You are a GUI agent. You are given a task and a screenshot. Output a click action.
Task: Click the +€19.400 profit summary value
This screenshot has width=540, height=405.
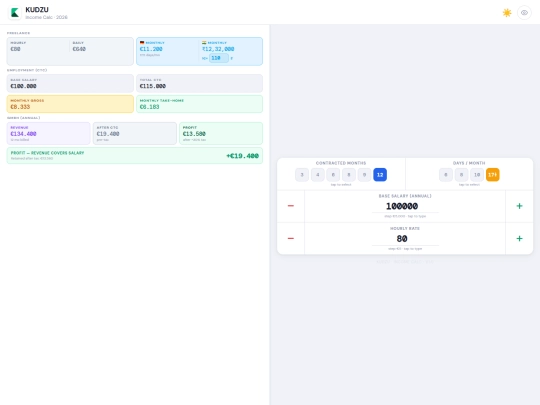[242, 156]
